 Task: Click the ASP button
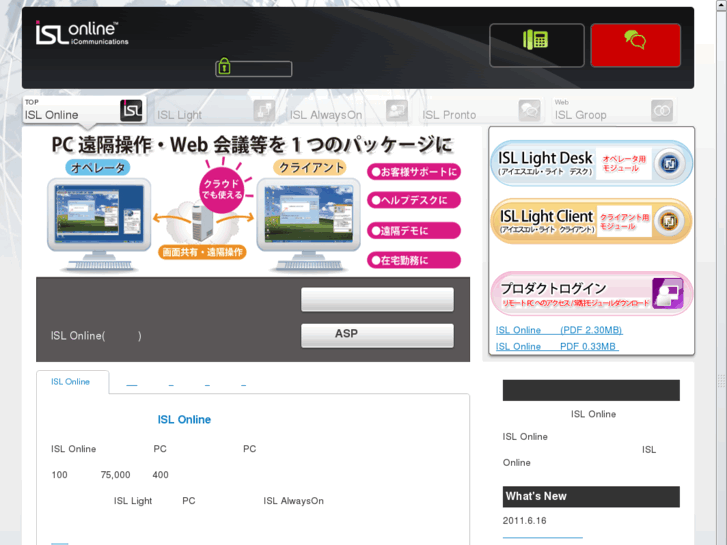377,335
